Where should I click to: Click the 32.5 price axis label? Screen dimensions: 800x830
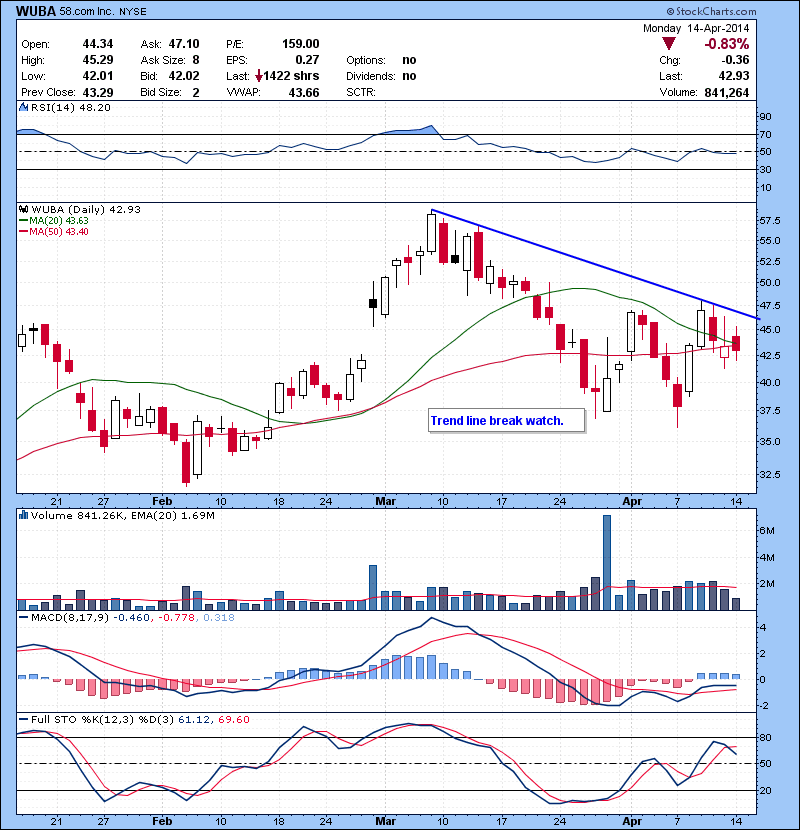(x=769, y=474)
